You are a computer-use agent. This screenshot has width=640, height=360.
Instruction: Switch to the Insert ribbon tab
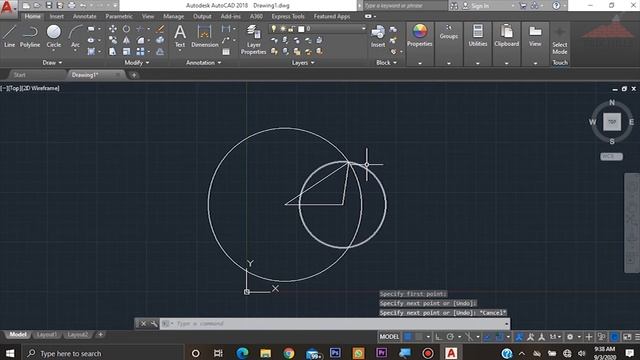point(57,16)
